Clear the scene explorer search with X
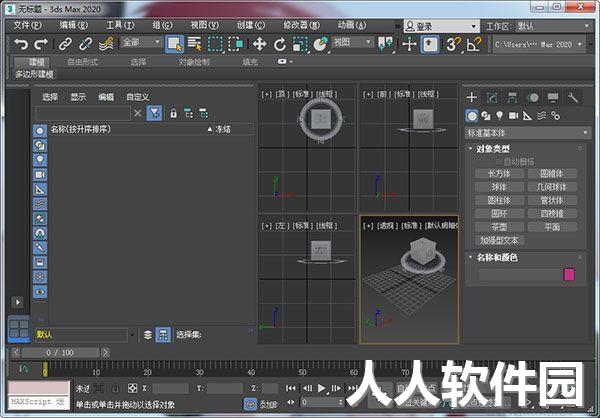600x418 pixels. tap(138, 113)
